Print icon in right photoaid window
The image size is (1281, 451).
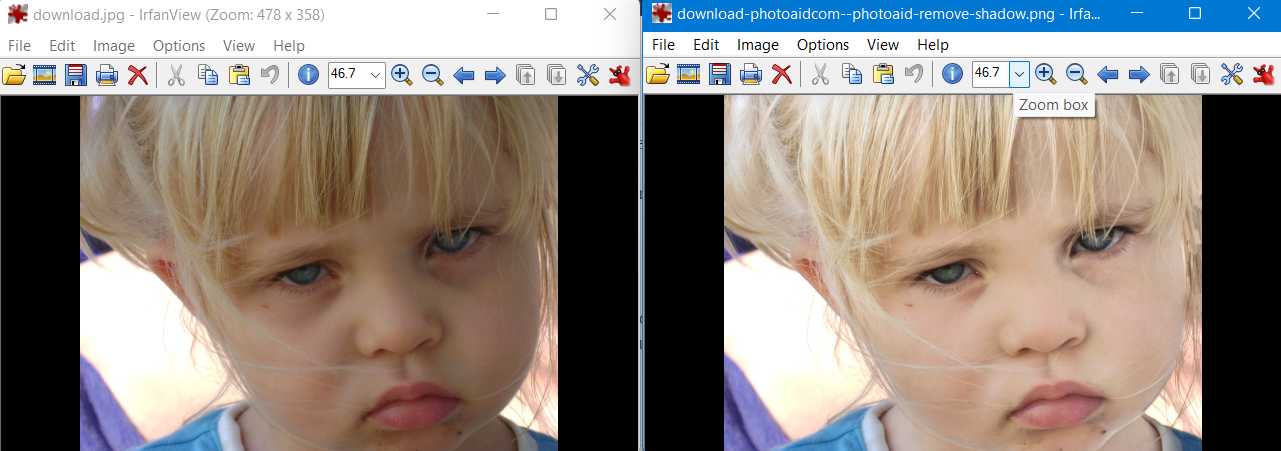point(751,74)
